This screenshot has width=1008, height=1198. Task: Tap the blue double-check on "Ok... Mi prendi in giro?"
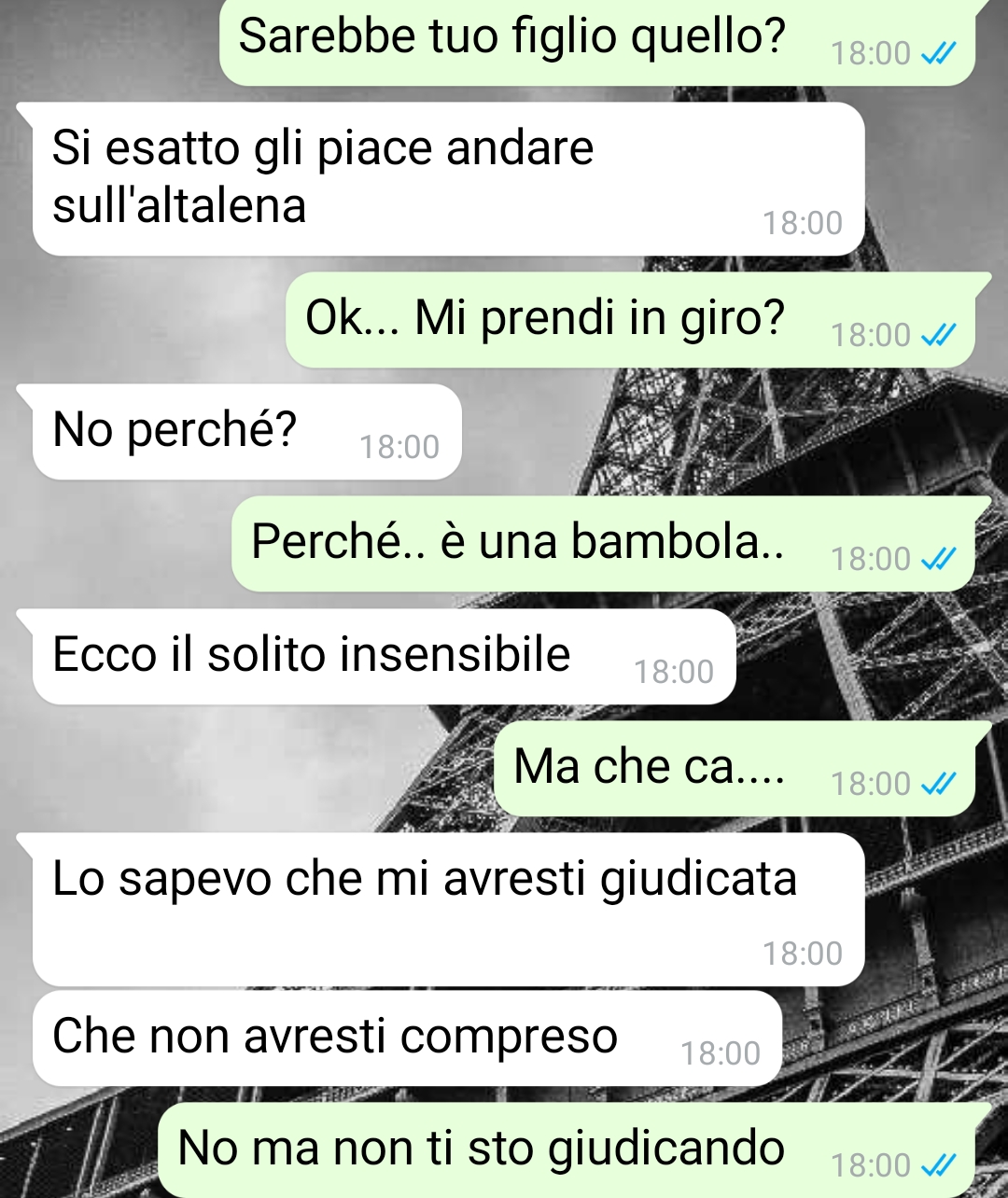pos(938,335)
